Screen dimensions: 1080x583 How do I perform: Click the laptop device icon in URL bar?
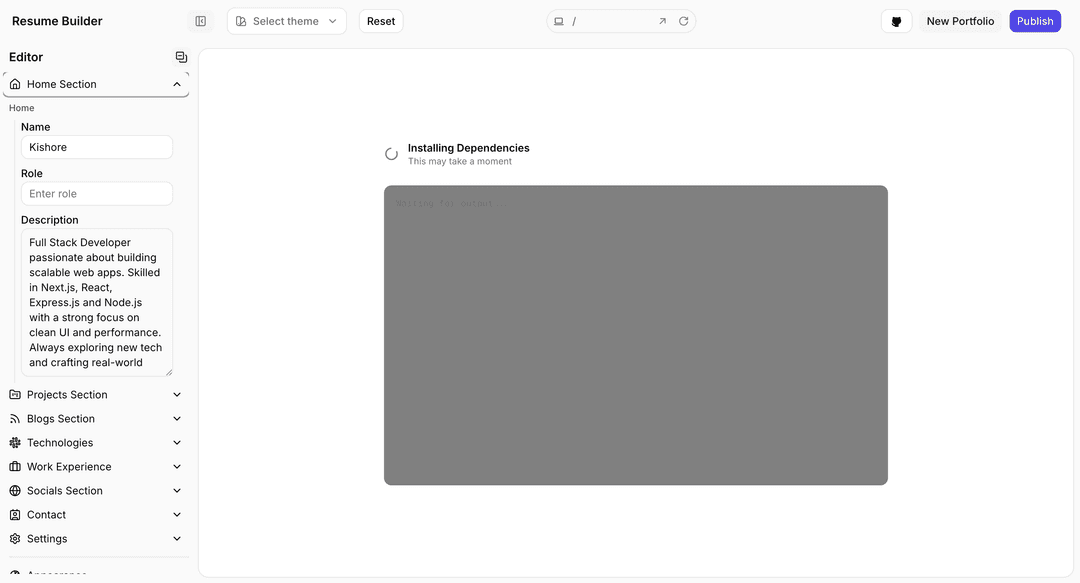click(x=559, y=21)
